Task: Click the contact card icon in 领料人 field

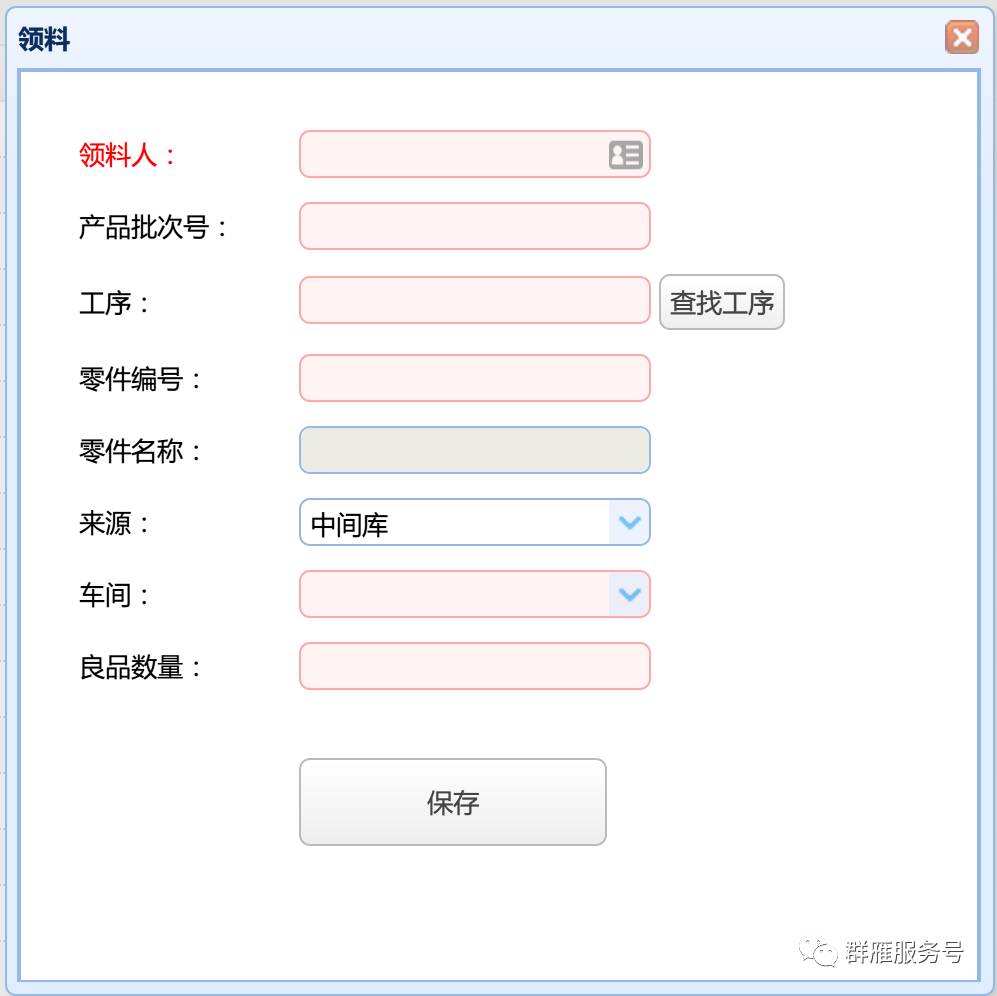Action: pyautogui.click(x=625, y=155)
